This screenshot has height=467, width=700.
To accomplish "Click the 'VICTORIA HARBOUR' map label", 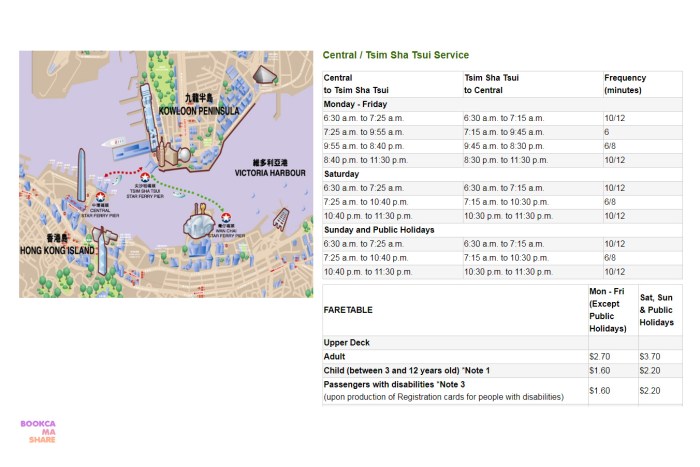I will coord(270,173).
